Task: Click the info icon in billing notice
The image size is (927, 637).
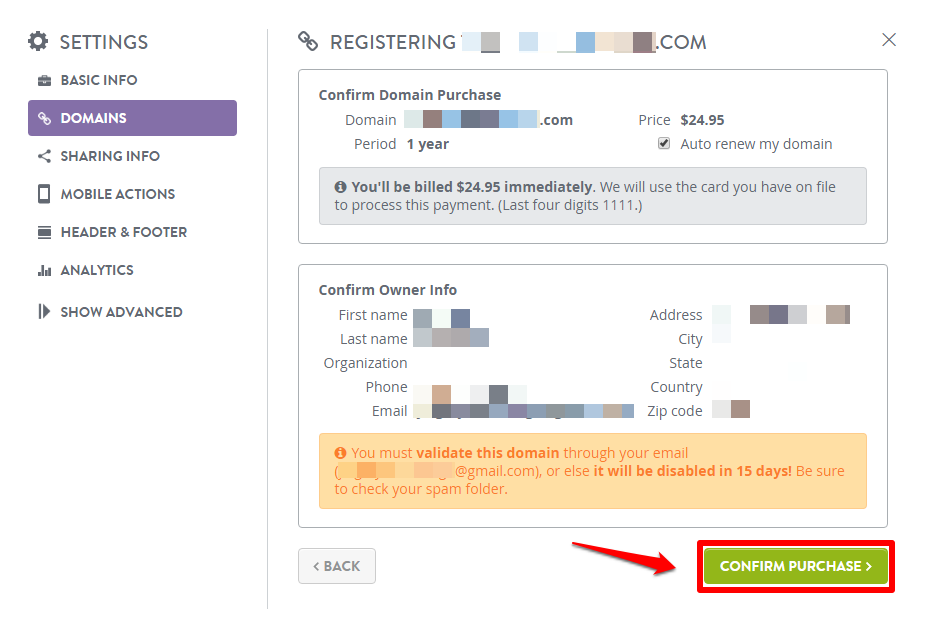Action: 341,187
